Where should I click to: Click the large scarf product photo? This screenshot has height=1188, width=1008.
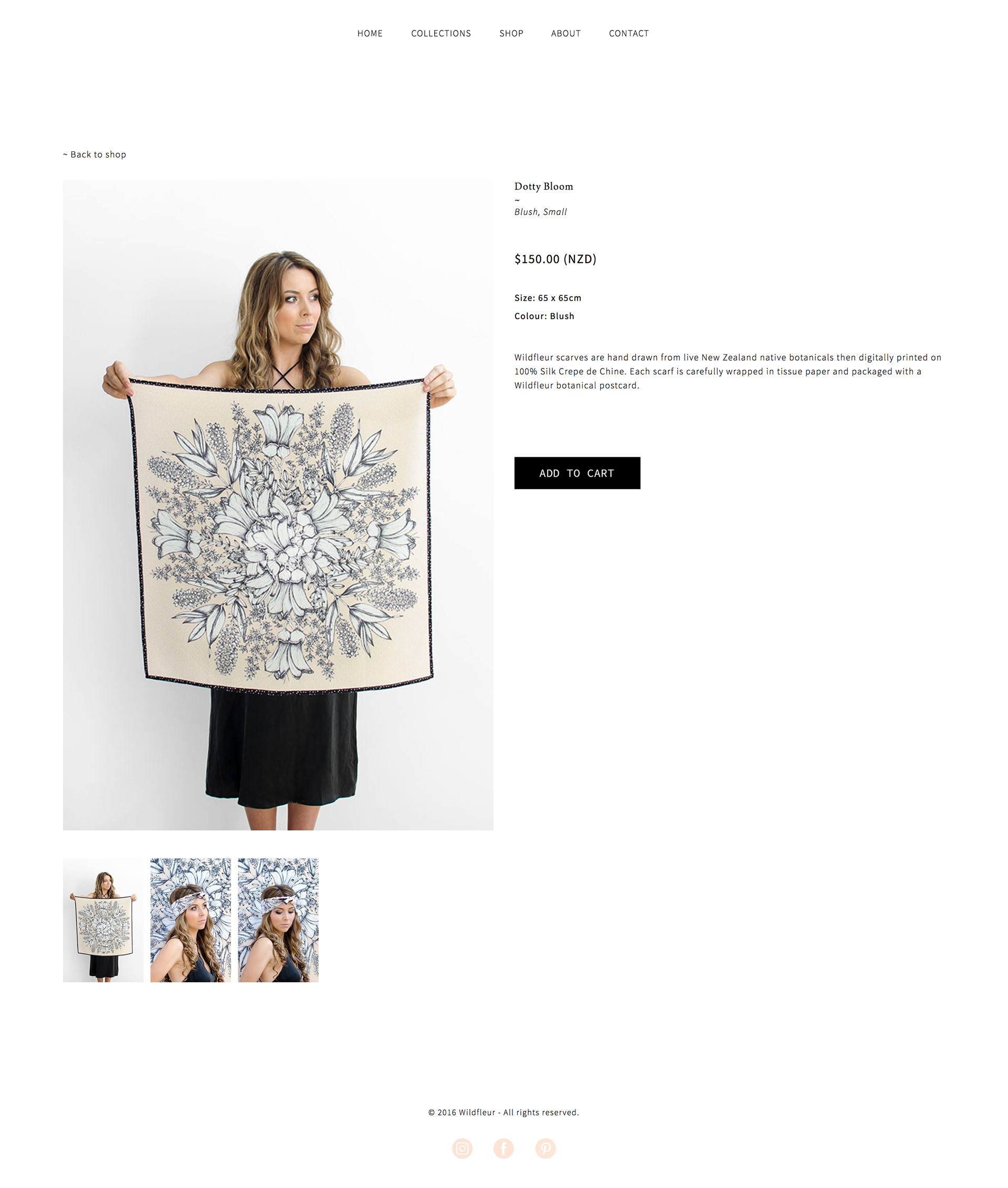click(278, 505)
